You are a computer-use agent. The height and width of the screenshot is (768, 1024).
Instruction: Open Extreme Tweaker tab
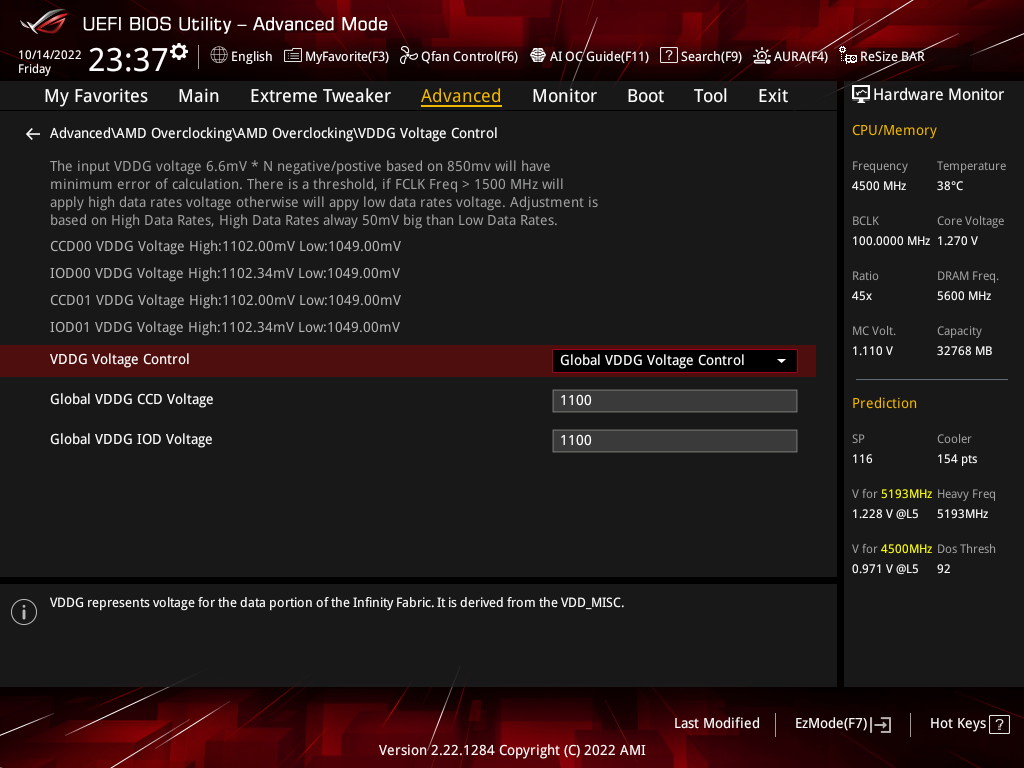point(320,96)
